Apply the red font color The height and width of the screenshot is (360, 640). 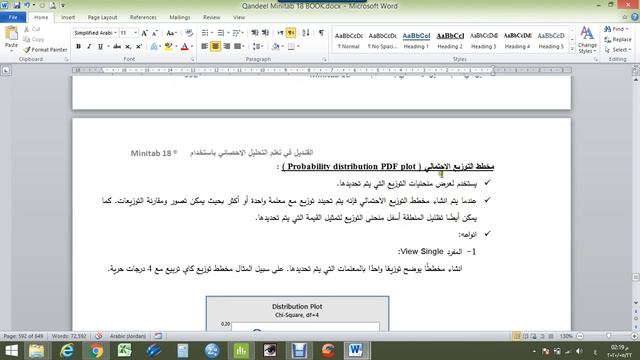click(184, 47)
